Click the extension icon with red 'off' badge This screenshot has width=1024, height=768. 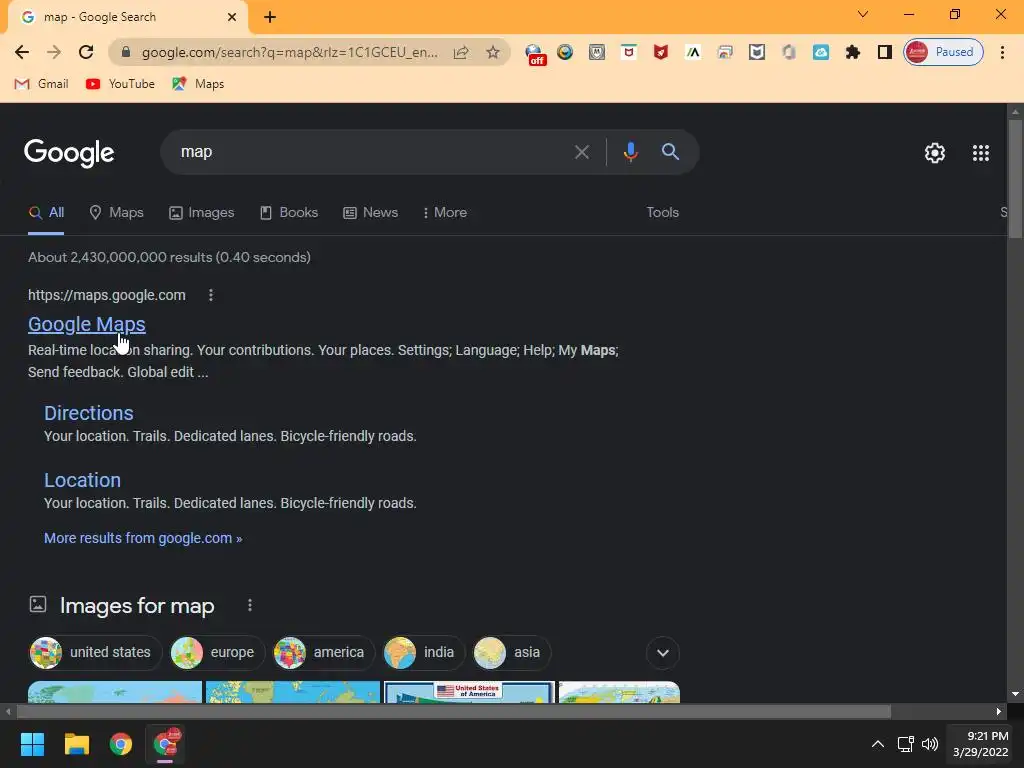tap(535, 54)
